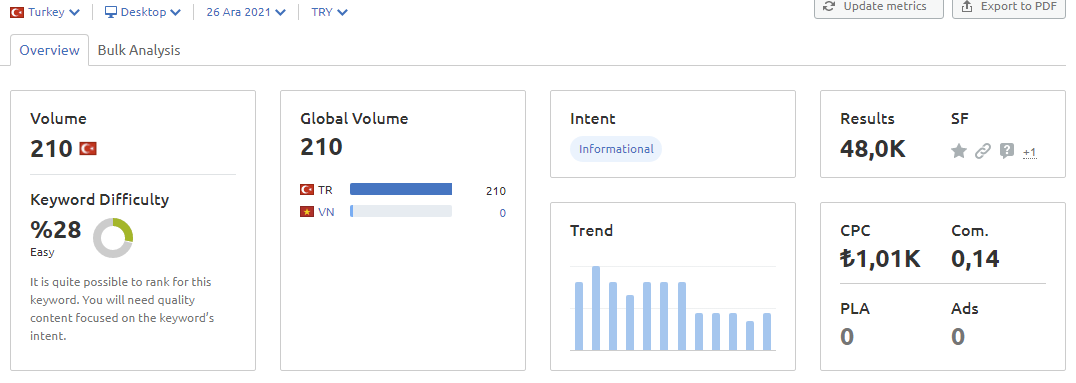This screenshot has width=1076, height=383.
Task: Click the refresh icon in Update metrics
Action: click(829, 6)
